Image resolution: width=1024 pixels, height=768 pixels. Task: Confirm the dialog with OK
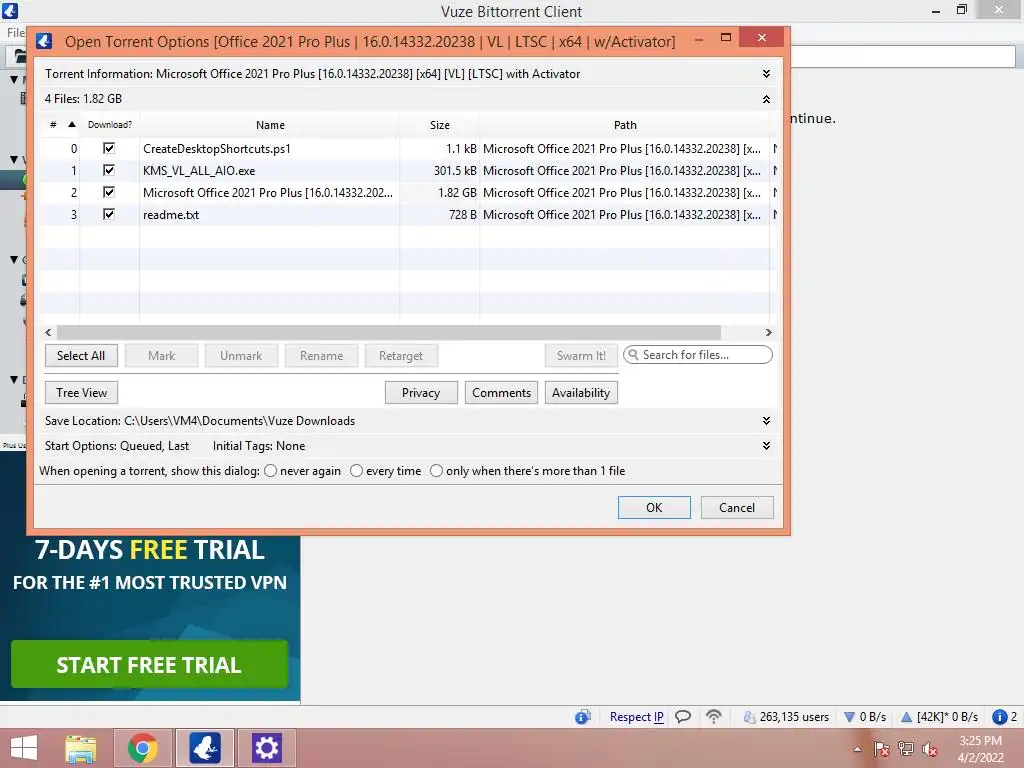[654, 507]
